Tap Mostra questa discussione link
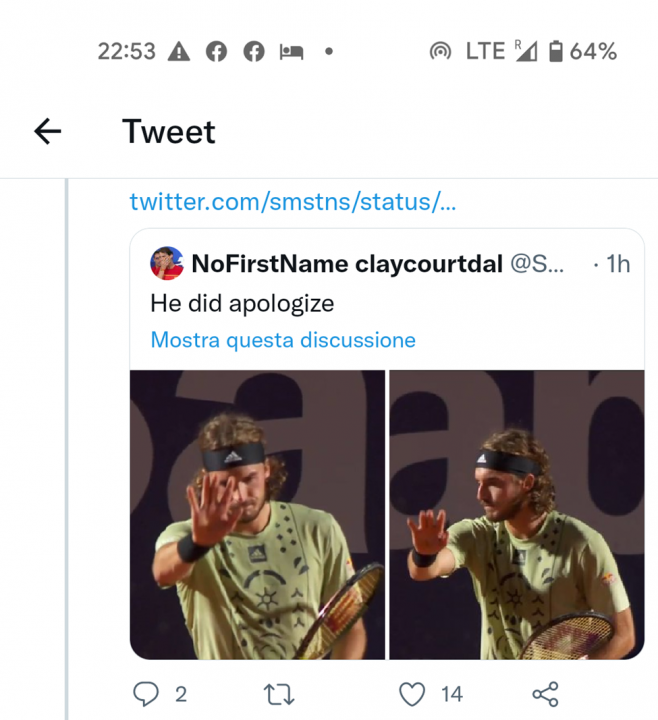Viewport: 658px width, 720px height. tap(283, 340)
